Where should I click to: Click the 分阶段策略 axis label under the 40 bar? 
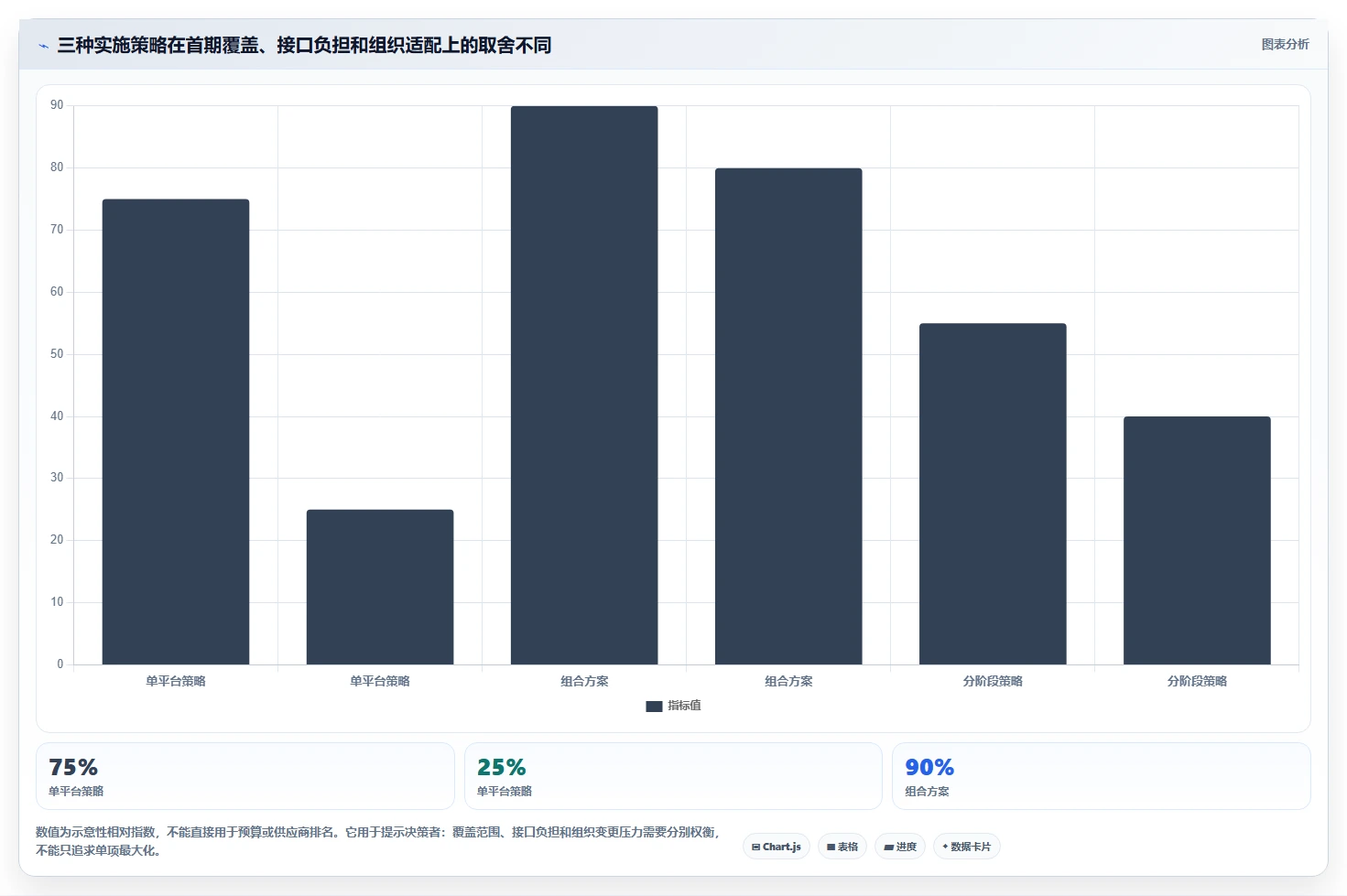1197,681
